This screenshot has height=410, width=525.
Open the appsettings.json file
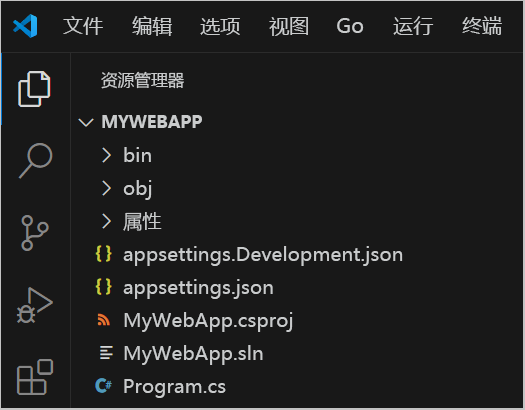coord(198,288)
